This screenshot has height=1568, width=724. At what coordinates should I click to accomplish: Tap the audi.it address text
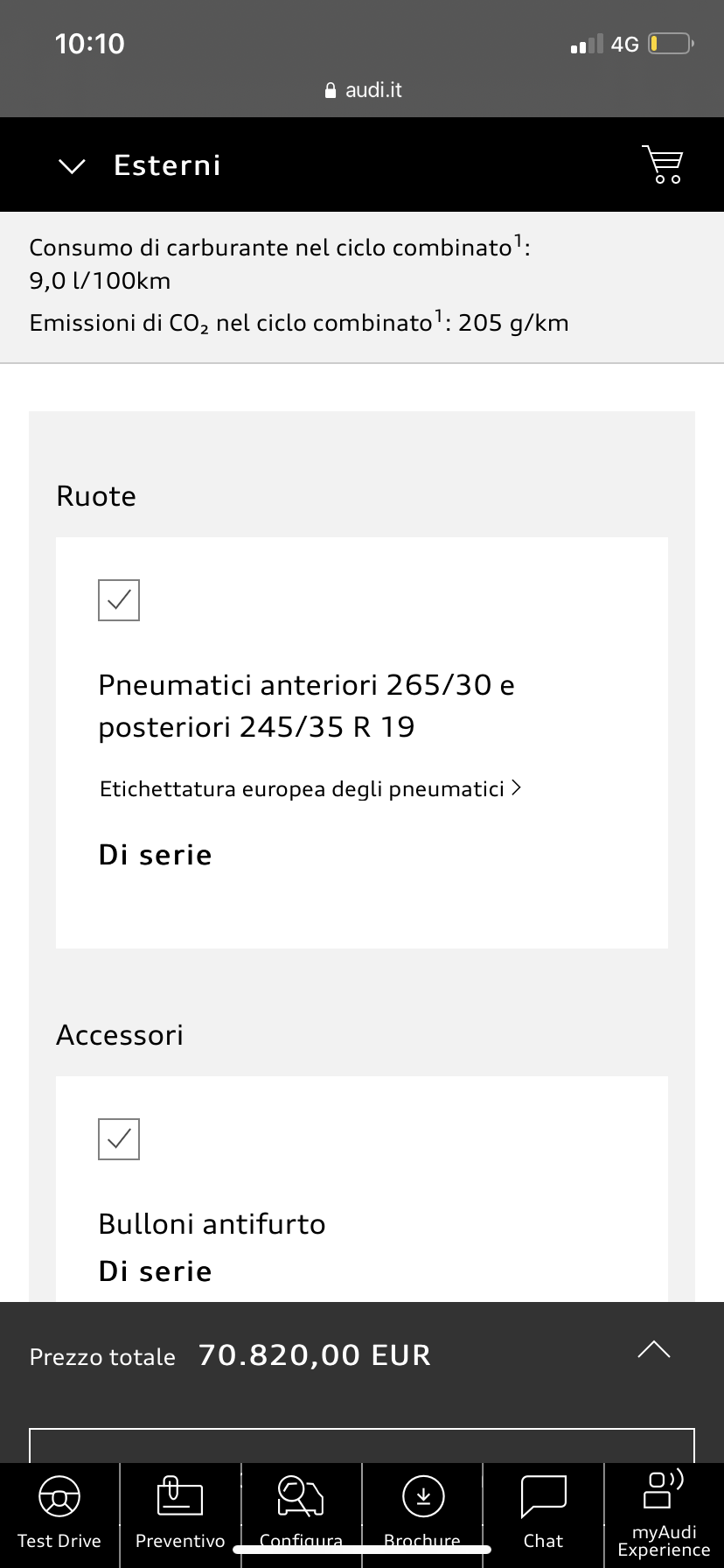click(x=373, y=90)
